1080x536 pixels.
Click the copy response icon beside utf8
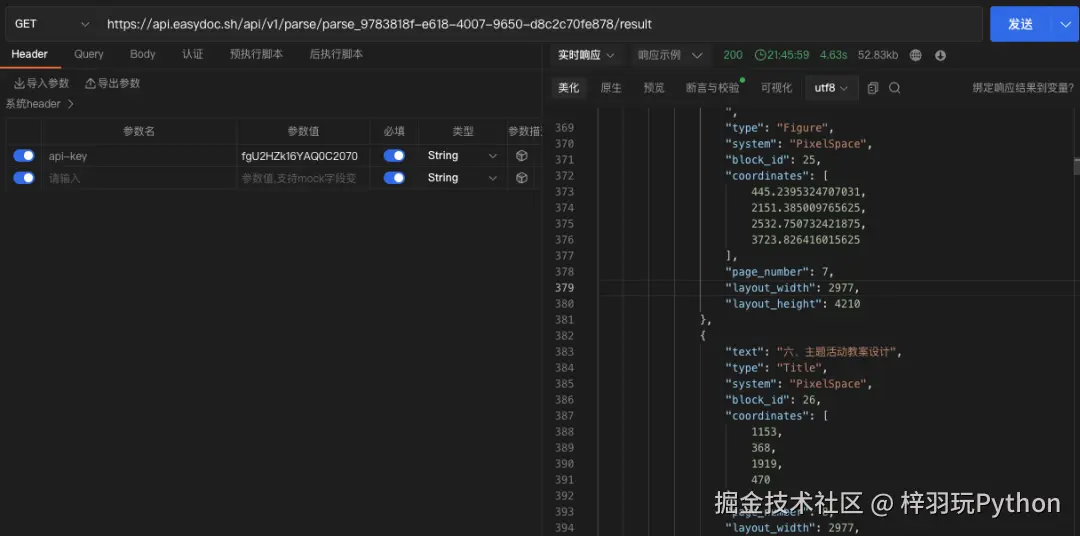pyautogui.click(x=873, y=88)
